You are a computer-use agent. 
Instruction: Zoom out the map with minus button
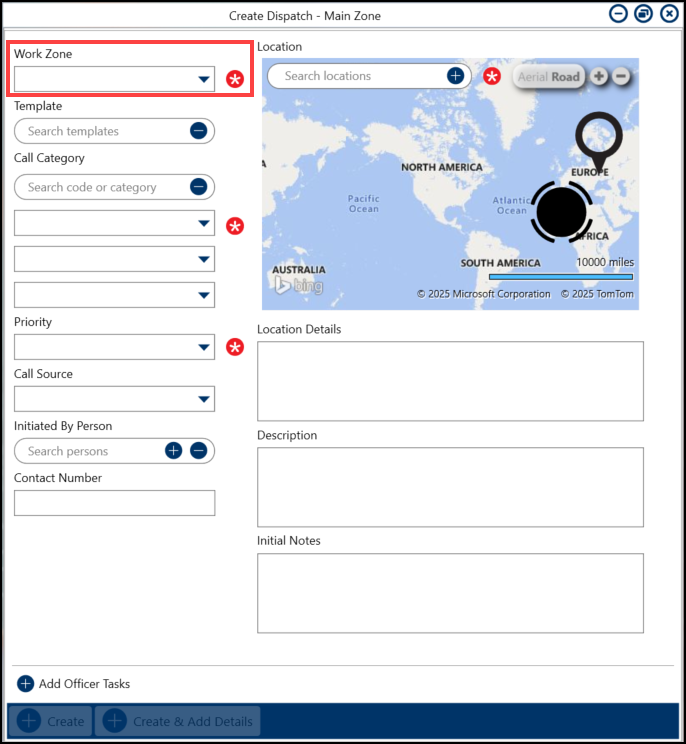coord(621,76)
